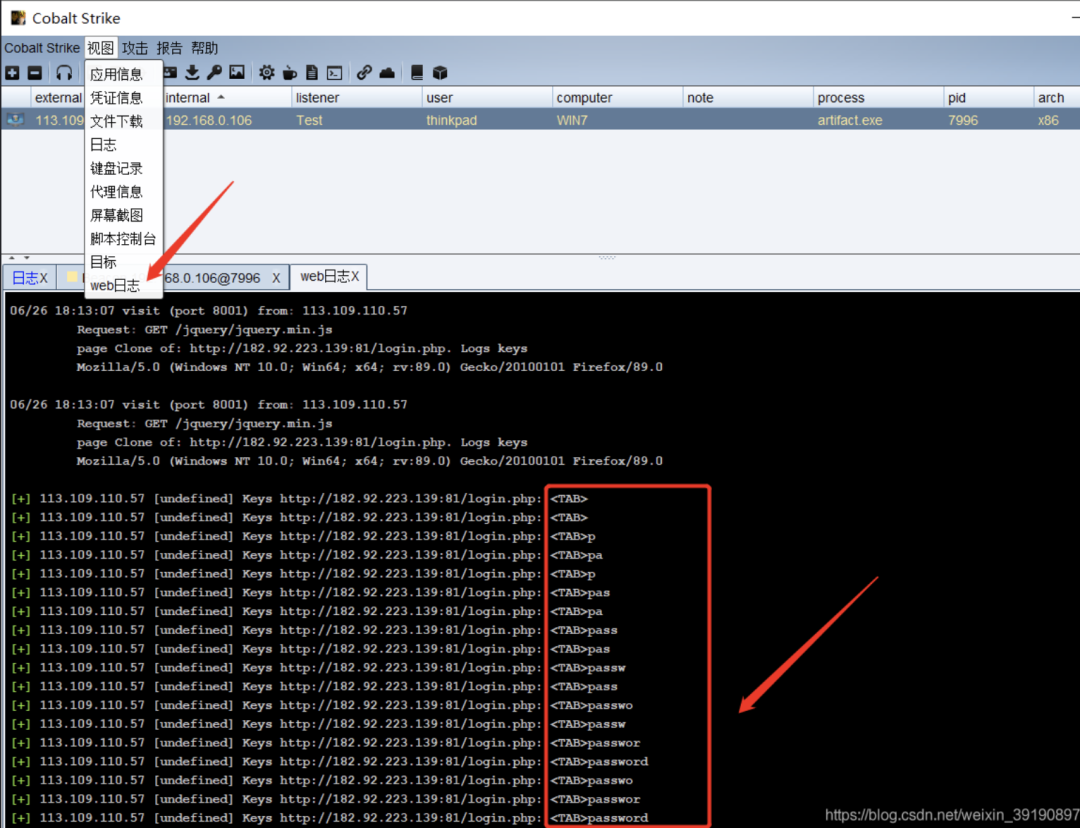The height and width of the screenshot is (828, 1080).
Task: Click the partly hidden card icon beside download icon
Action: pyautogui.click(x=170, y=72)
